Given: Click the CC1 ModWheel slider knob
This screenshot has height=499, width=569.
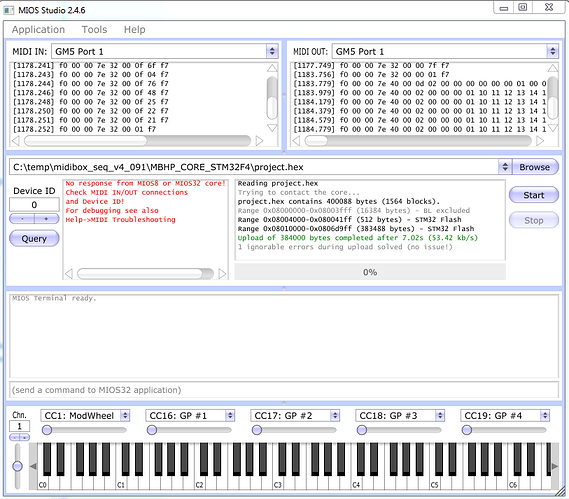Looking at the screenshot, I should point(47,430).
